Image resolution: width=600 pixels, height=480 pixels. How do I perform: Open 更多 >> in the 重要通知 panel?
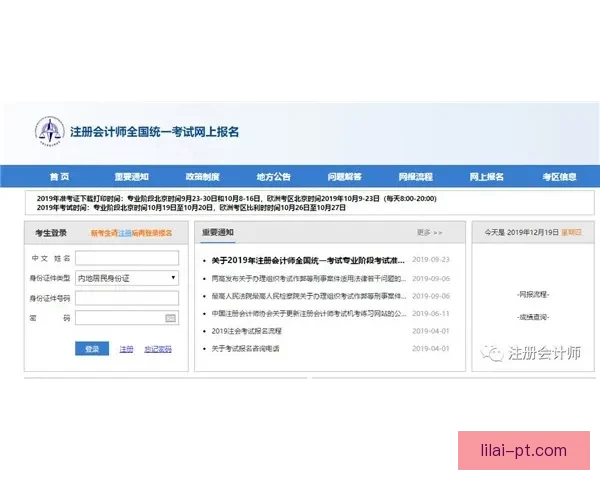click(429, 232)
